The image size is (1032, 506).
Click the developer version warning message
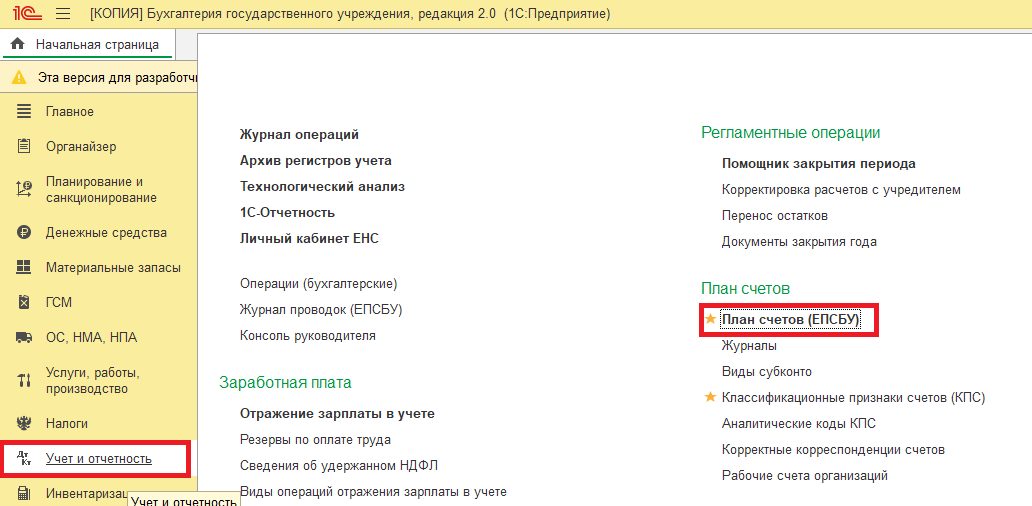117,78
